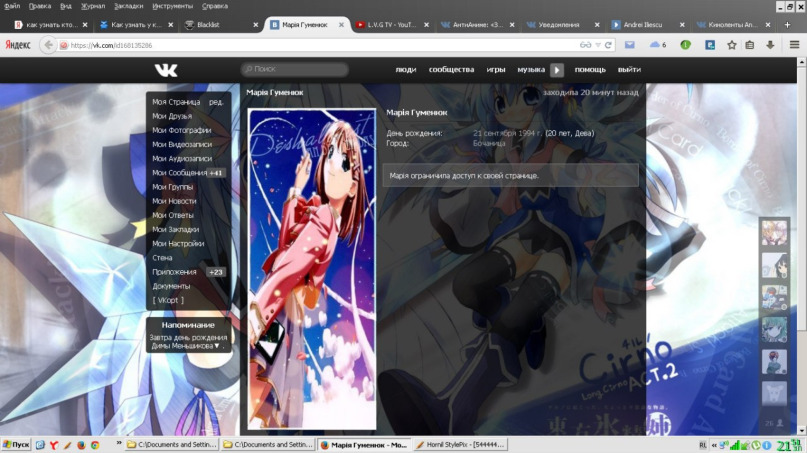This screenshot has height=453, width=807.
Task: Click the RL language indicator in tray
Action: [703, 445]
